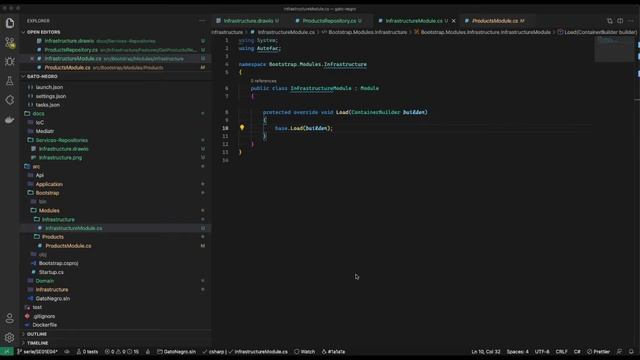The height and width of the screenshot is (360, 640).
Task: Change Spaces: 4 indentation setting
Action: click(x=518, y=351)
